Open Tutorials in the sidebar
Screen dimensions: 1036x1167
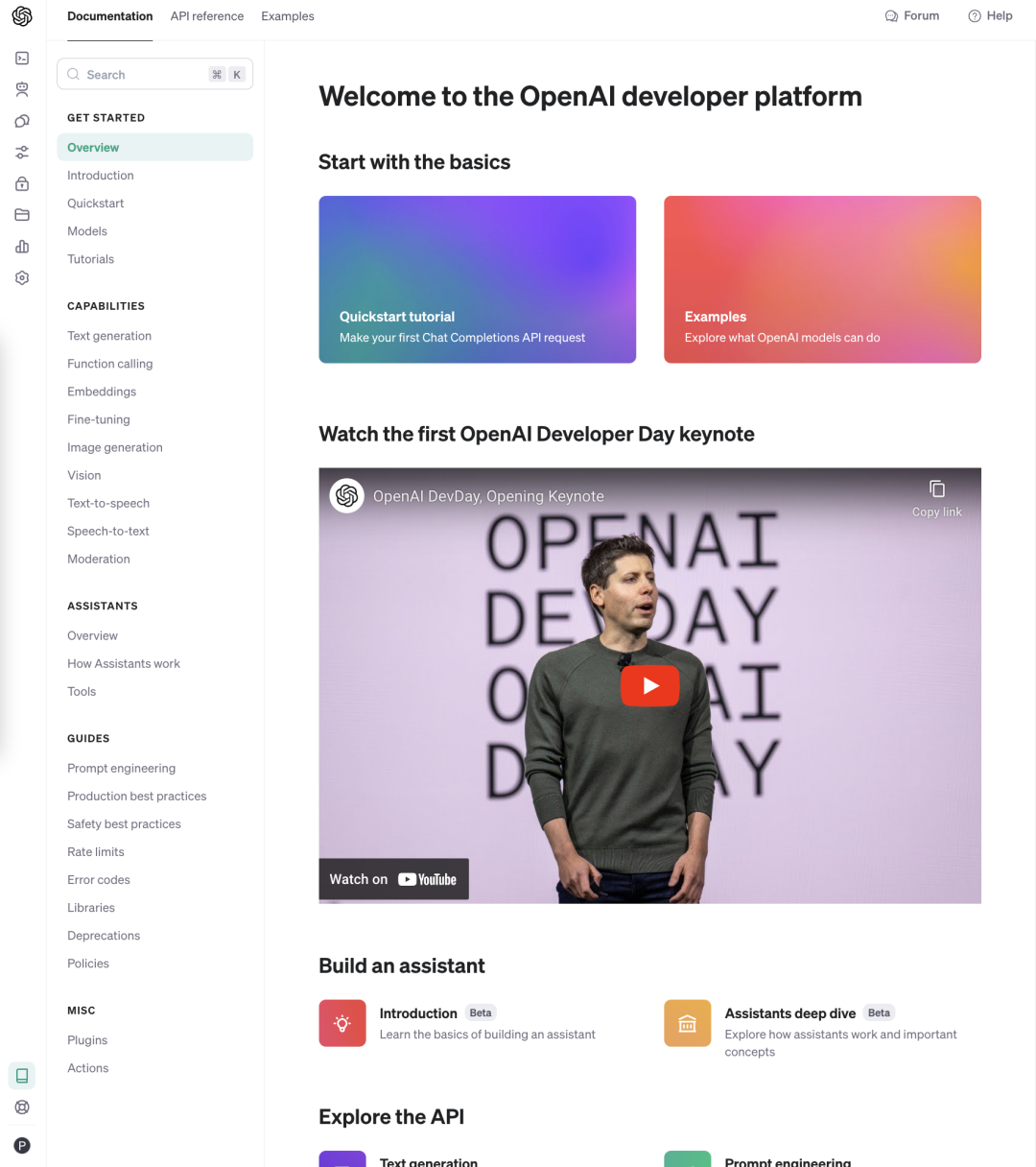[91, 259]
